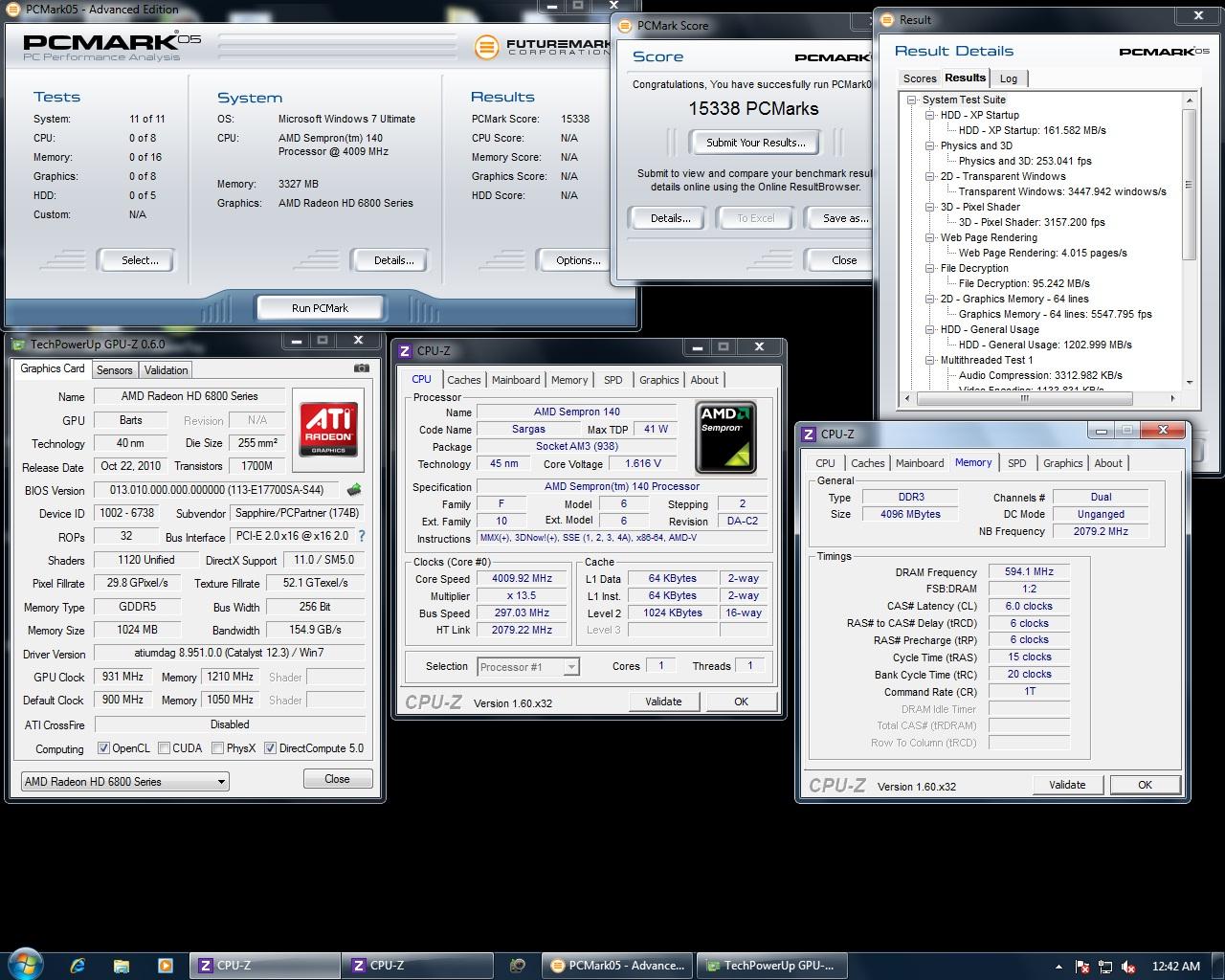Show hidden tray icons arrow
Screen dimensions: 1225x980
click(1058, 967)
